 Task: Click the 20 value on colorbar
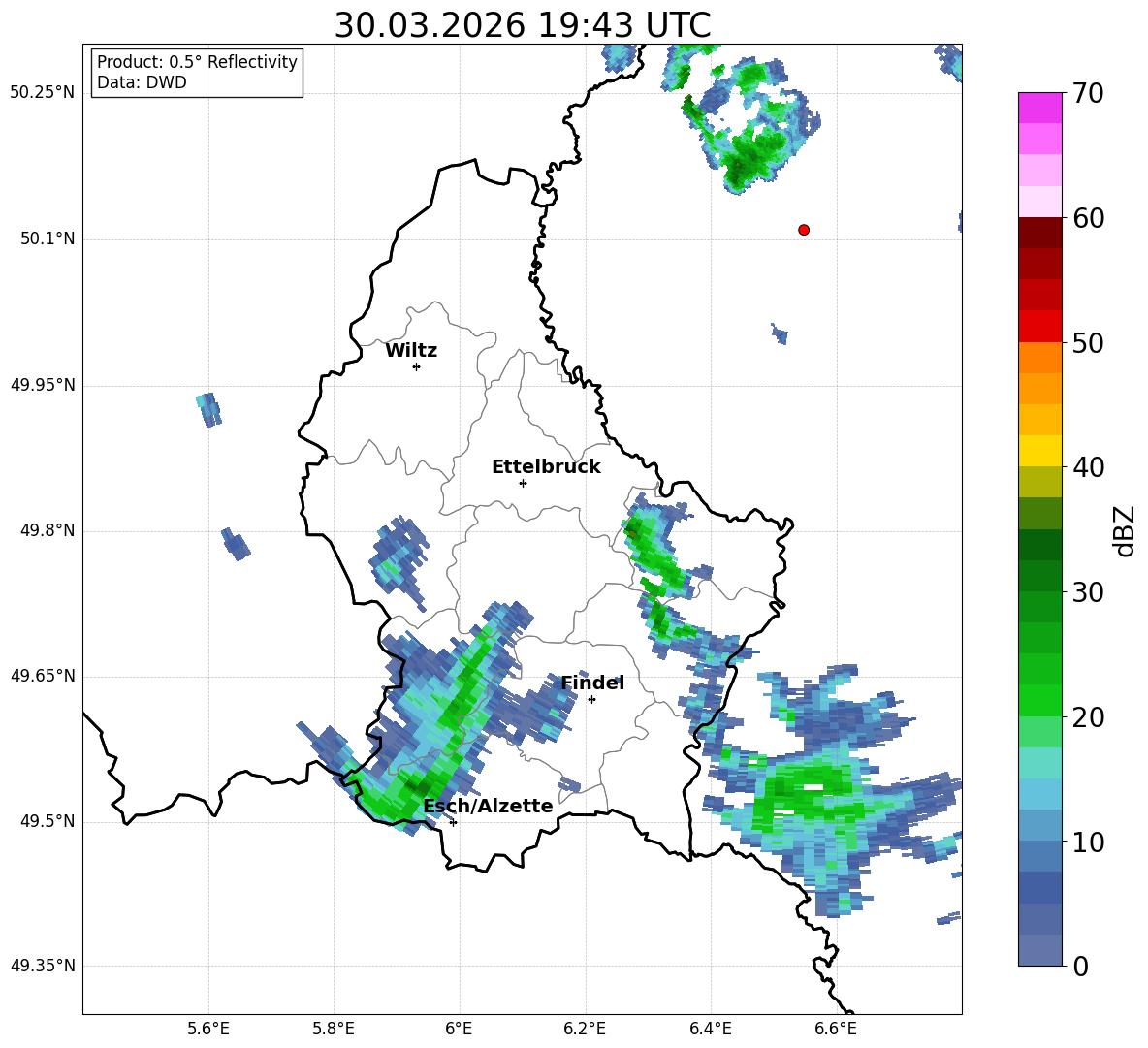(x=1088, y=717)
